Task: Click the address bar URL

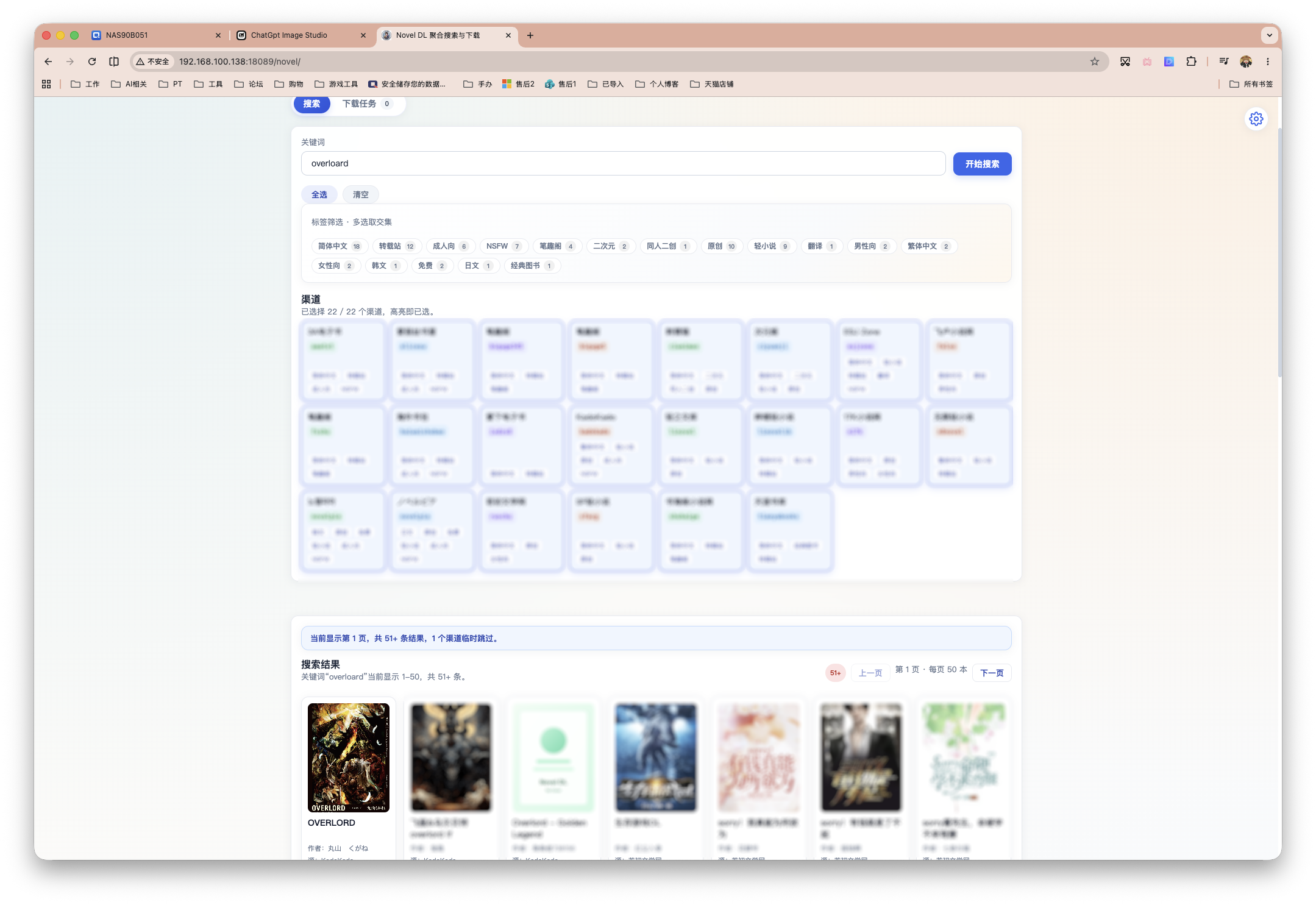Action: pyautogui.click(x=240, y=62)
